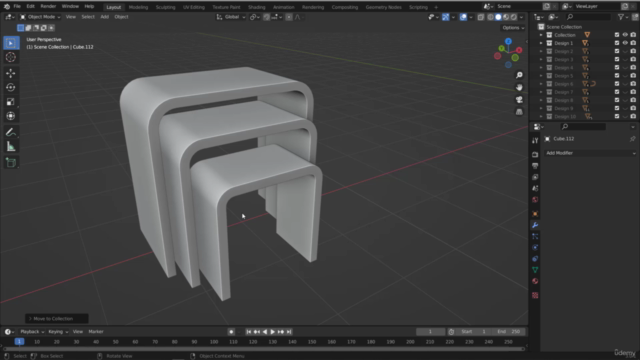This screenshot has height=360, width=640.
Task: Expand the Move to Collection panel
Action: pos(56,319)
